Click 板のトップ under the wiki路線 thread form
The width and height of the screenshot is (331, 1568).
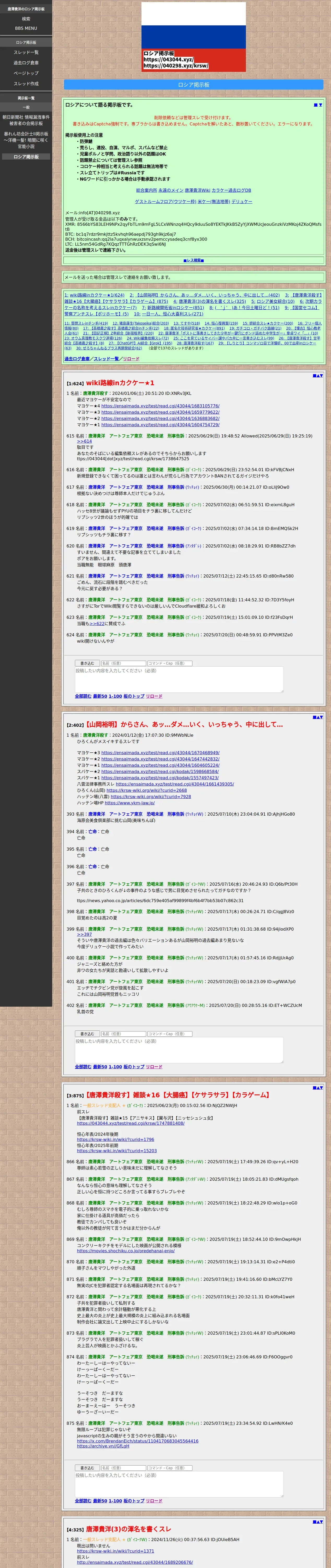(134, 696)
